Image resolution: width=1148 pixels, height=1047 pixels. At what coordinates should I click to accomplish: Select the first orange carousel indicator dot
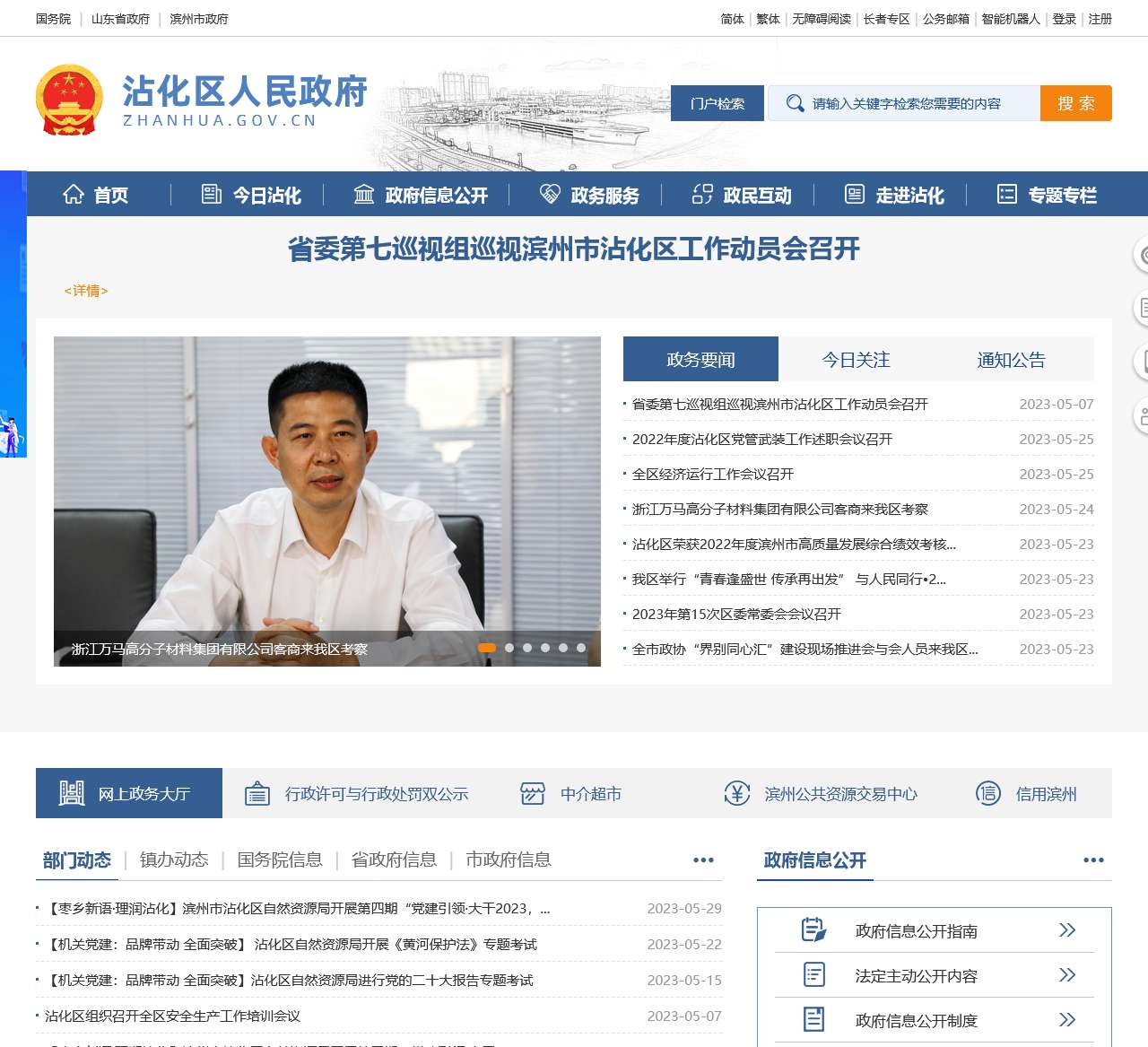(487, 648)
